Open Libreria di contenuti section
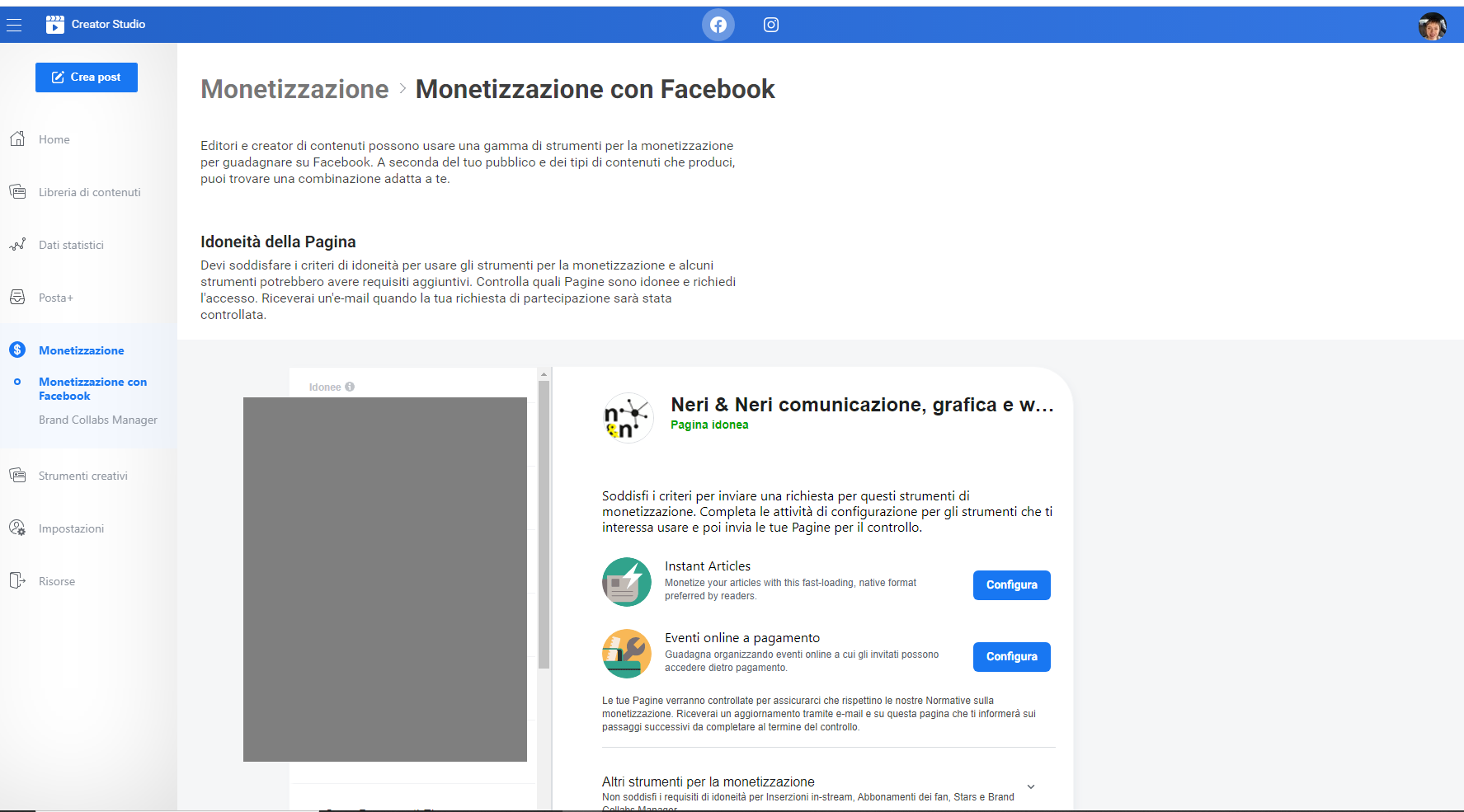The width and height of the screenshot is (1464, 812). pyautogui.click(x=88, y=192)
